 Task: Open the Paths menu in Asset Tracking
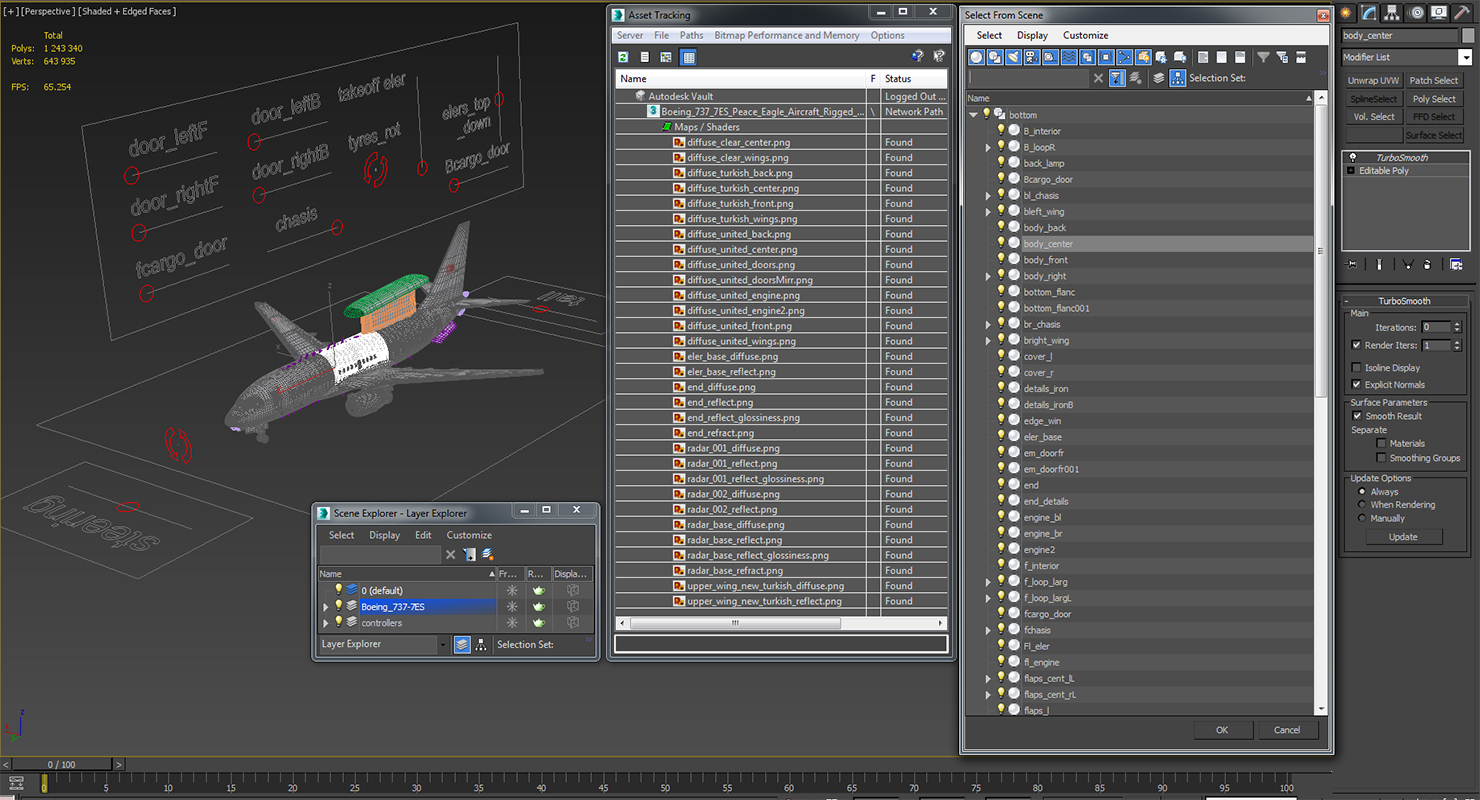coord(692,35)
